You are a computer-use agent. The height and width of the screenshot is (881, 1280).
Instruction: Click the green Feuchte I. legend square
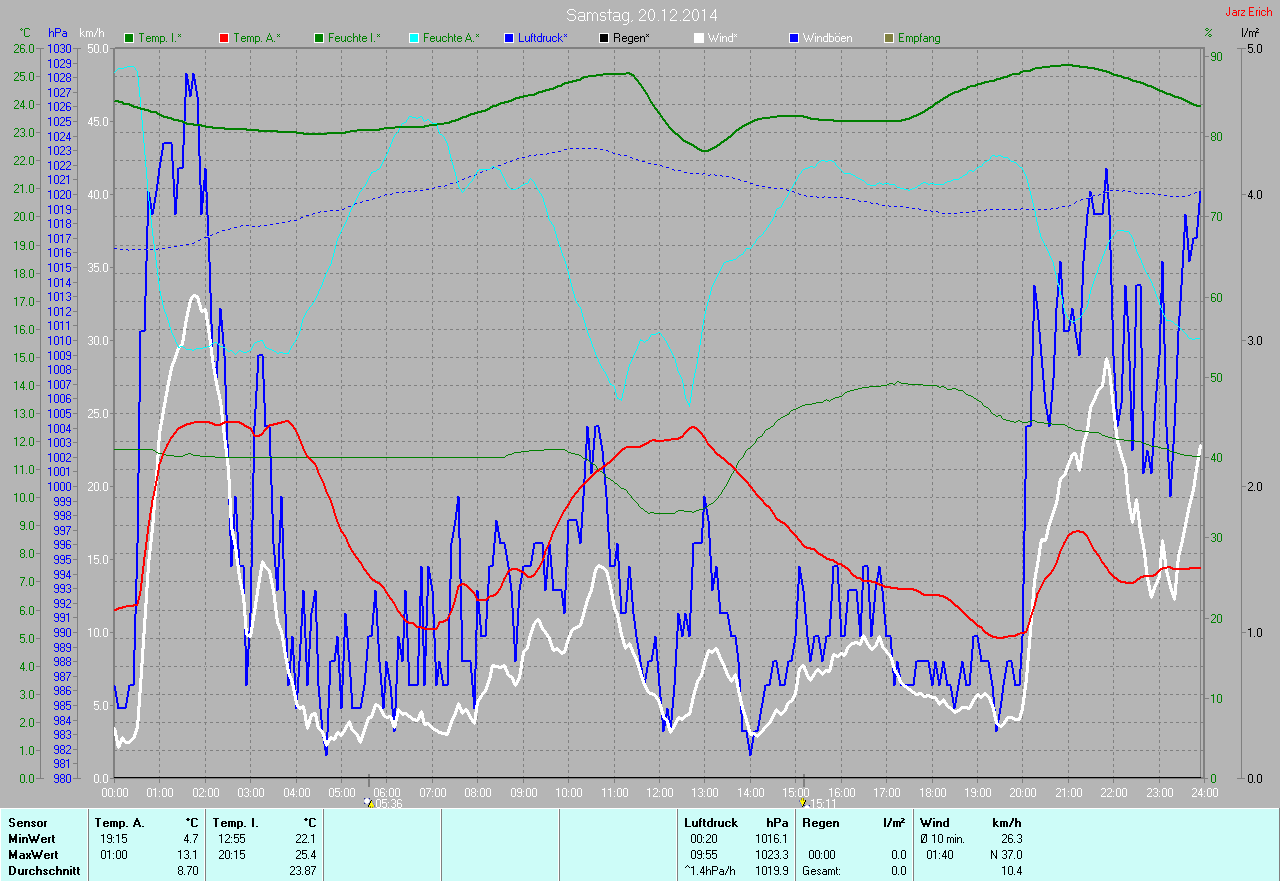pos(319,38)
